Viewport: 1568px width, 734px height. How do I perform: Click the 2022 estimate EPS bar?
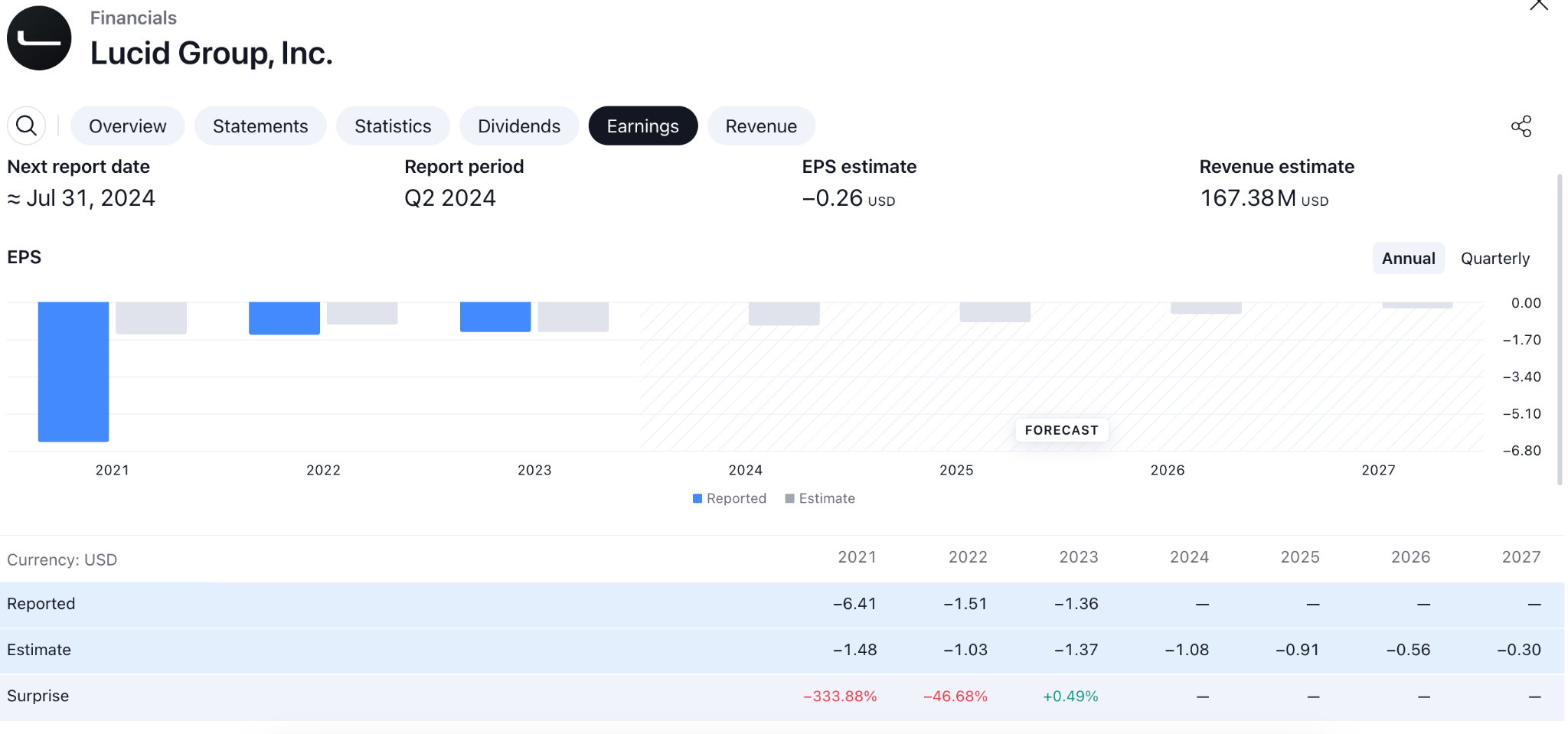tap(362, 313)
